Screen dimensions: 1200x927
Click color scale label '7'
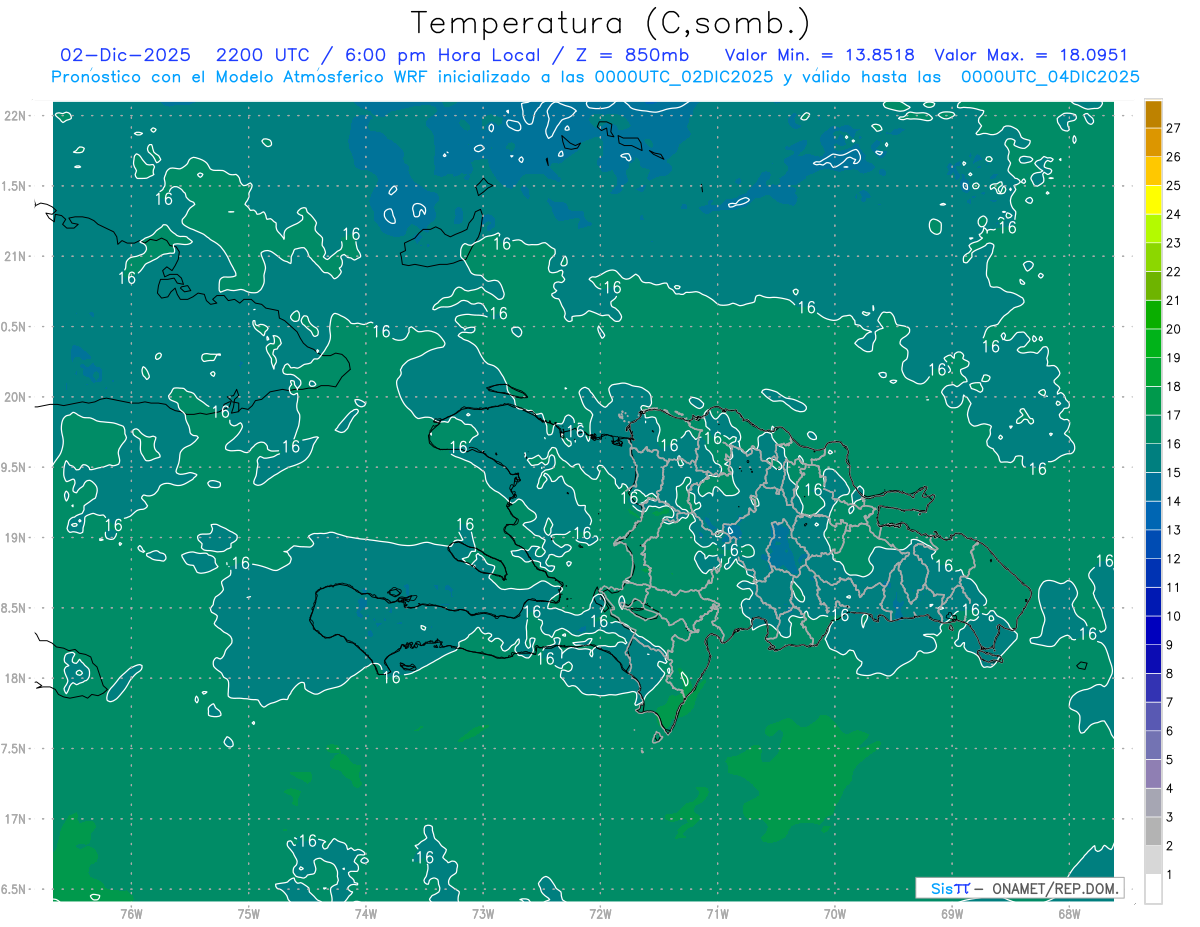(x=1169, y=702)
